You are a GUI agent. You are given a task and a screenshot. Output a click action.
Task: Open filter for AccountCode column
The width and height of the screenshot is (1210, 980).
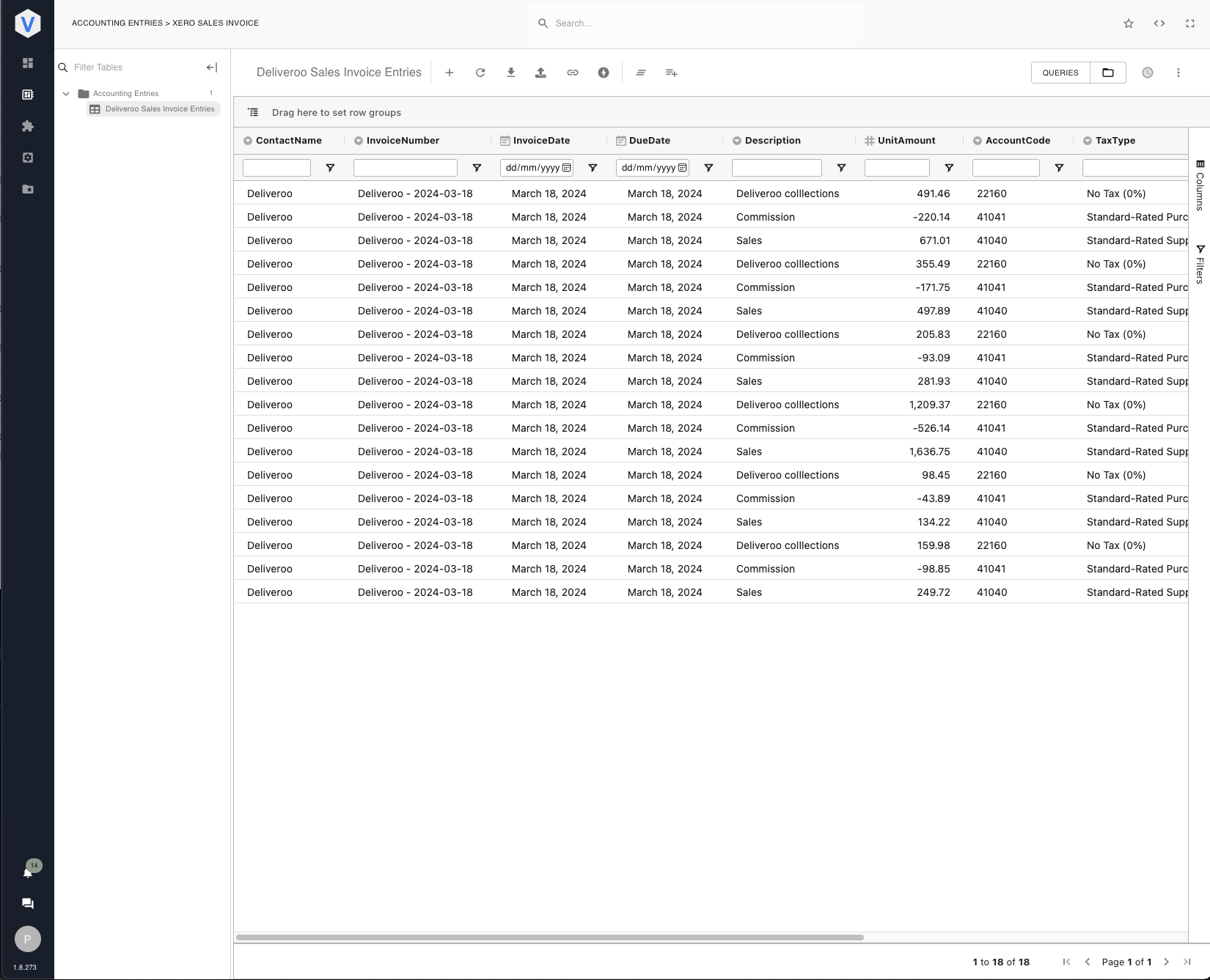click(1059, 168)
